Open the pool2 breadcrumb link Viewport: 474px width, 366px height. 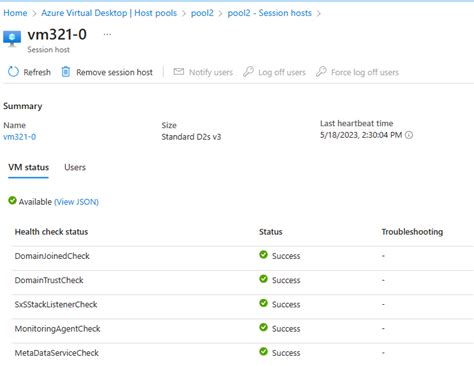click(202, 13)
